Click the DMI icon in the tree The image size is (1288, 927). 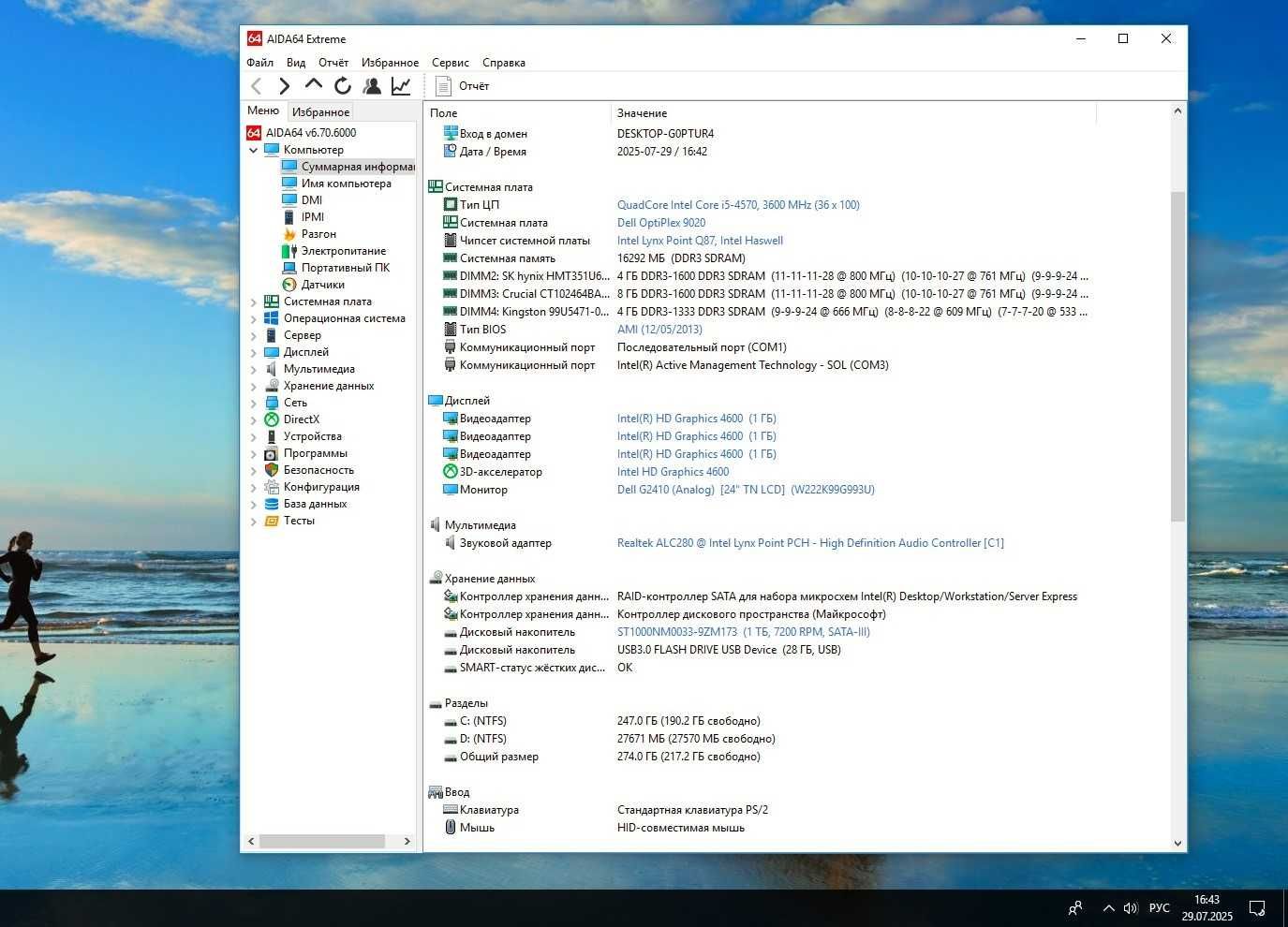289,200
